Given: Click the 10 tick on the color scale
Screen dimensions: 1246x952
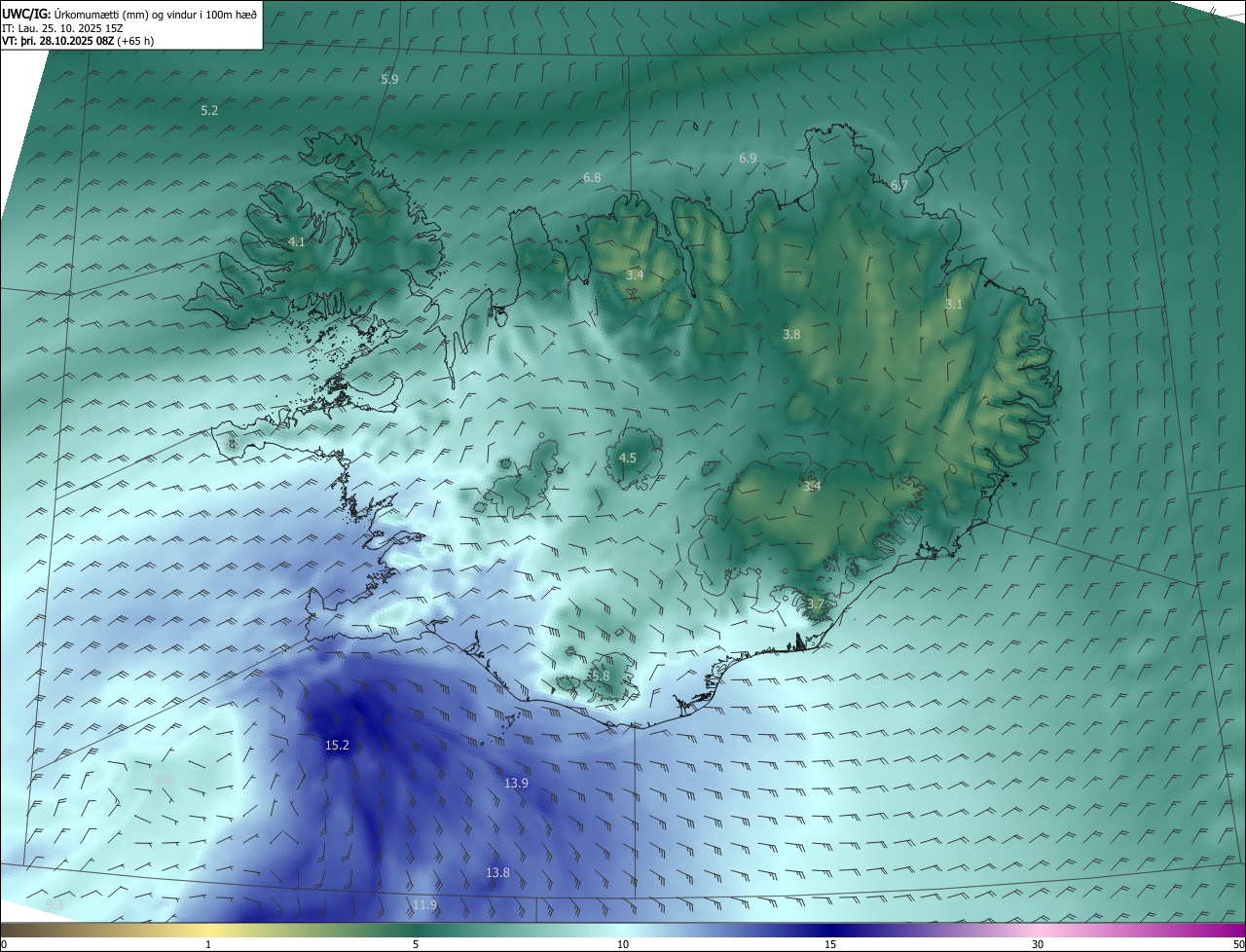Looking at the screenshot, I should pyautogui.click(x=623, y=944).
